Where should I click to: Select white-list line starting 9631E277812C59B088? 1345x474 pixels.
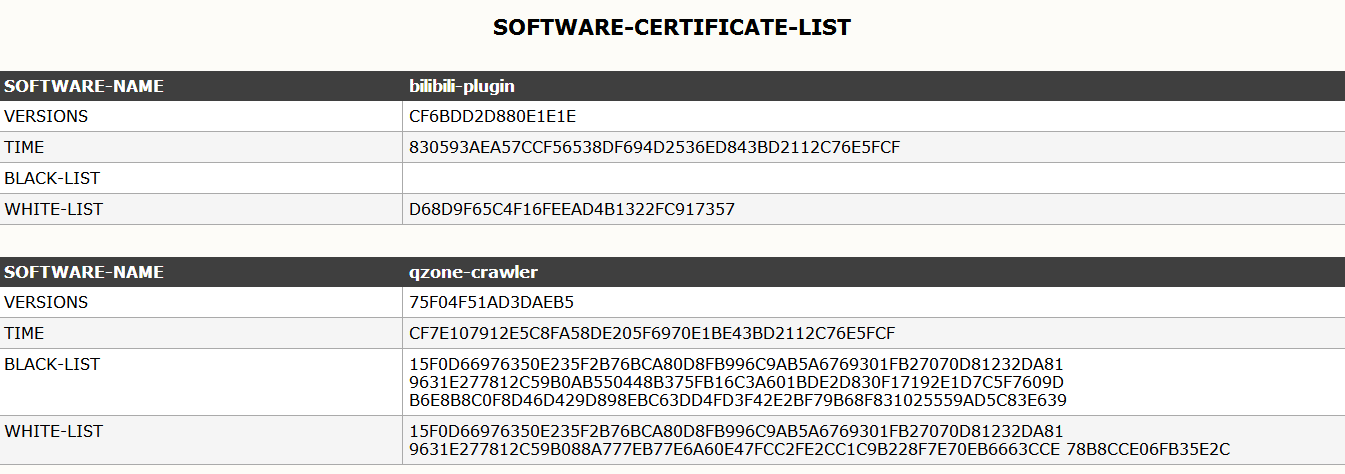[x=733, y=449]
